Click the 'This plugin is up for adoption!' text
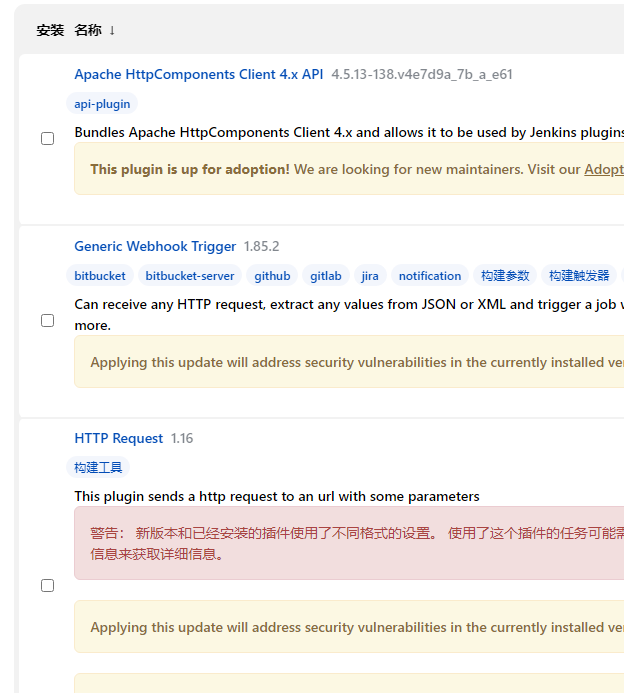The width and height of the screenshot is (624, 693). click(190, 169)
